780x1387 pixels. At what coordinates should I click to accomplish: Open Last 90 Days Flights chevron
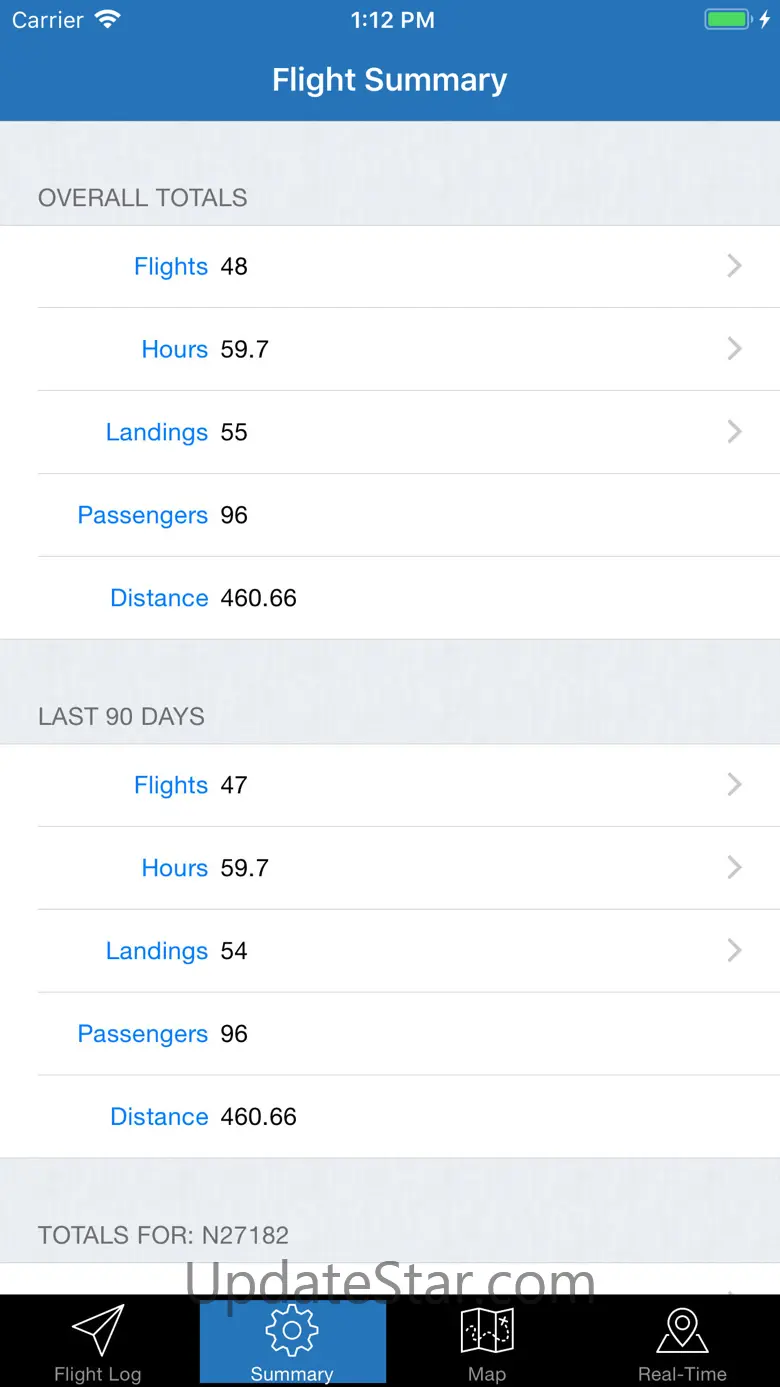(x=734, y=785)
